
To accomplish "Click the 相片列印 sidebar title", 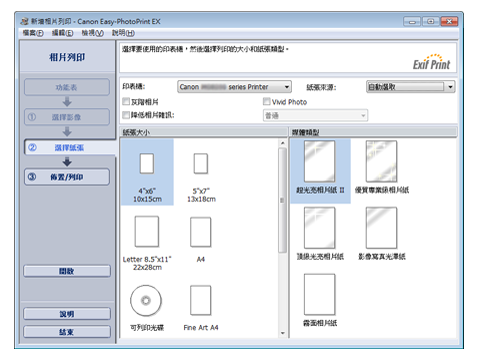I will (67, 57).
